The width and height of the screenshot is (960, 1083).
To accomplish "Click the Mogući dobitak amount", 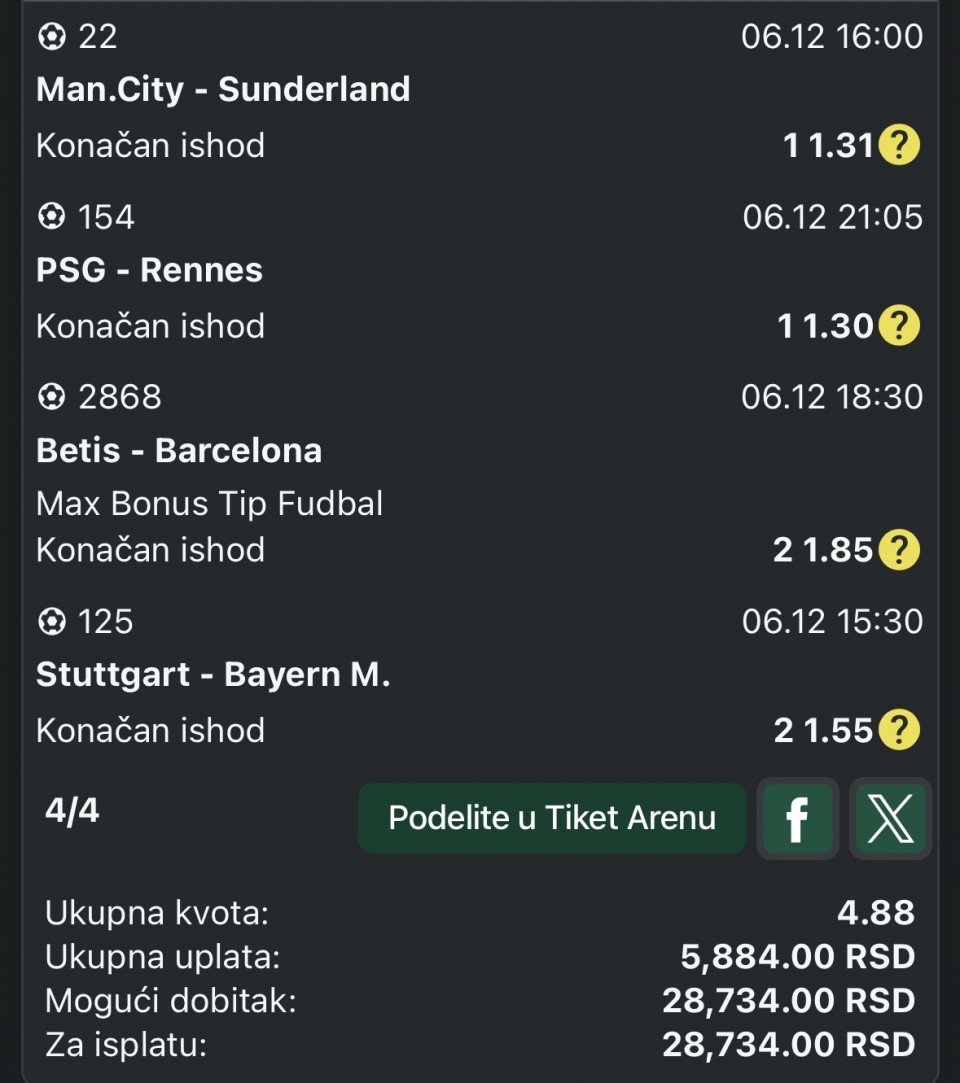I will [788, 1000].
